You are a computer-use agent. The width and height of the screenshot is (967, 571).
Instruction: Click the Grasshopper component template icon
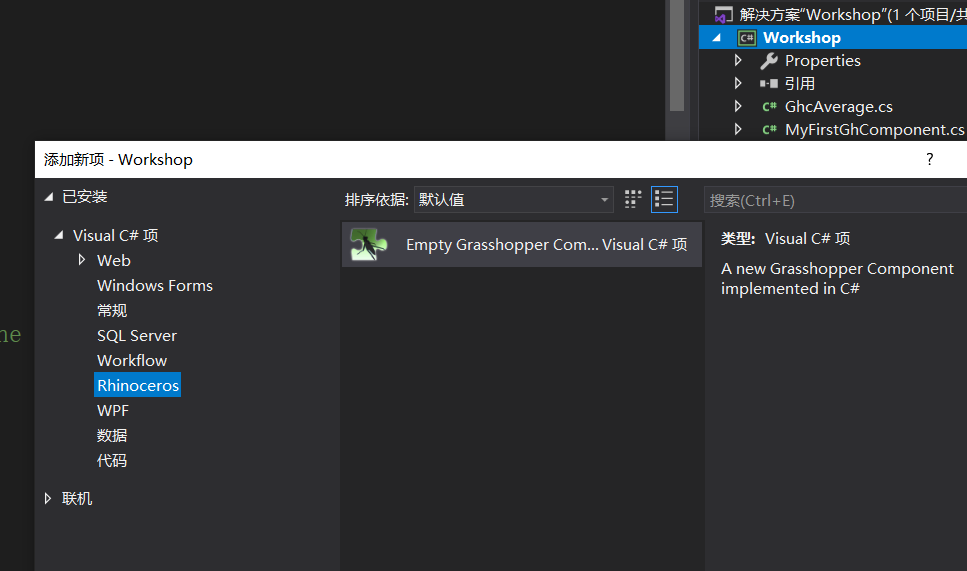point(369,244)
